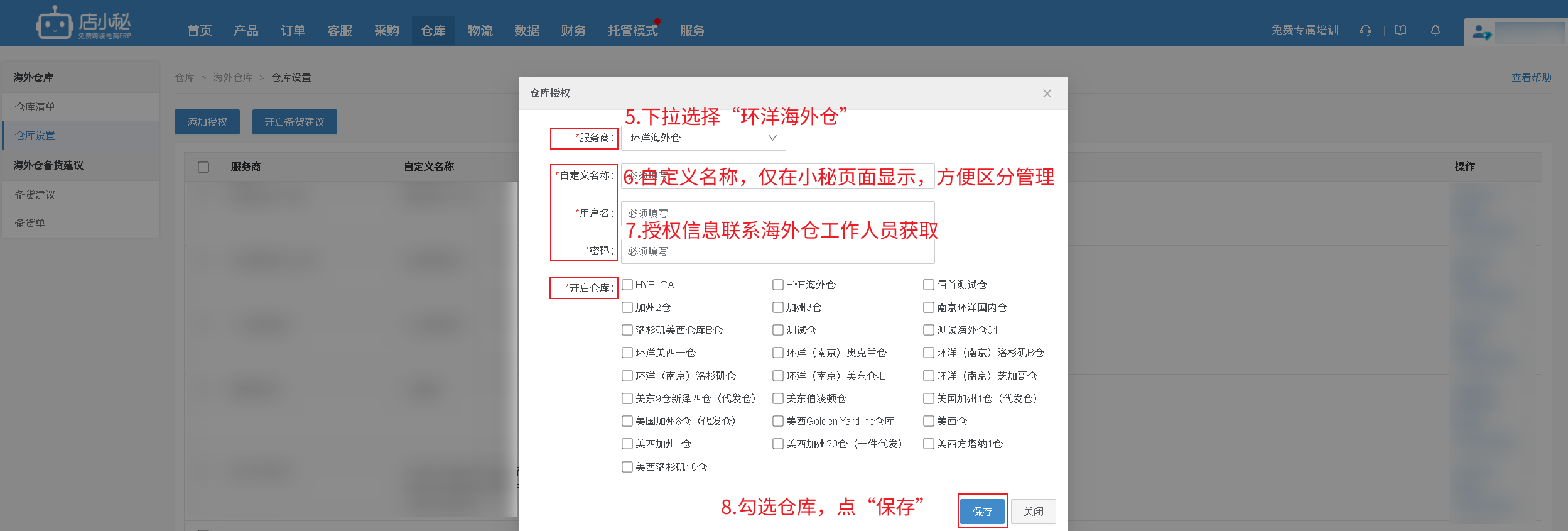Open the 仓库 top navigation menu

point(433,31)
